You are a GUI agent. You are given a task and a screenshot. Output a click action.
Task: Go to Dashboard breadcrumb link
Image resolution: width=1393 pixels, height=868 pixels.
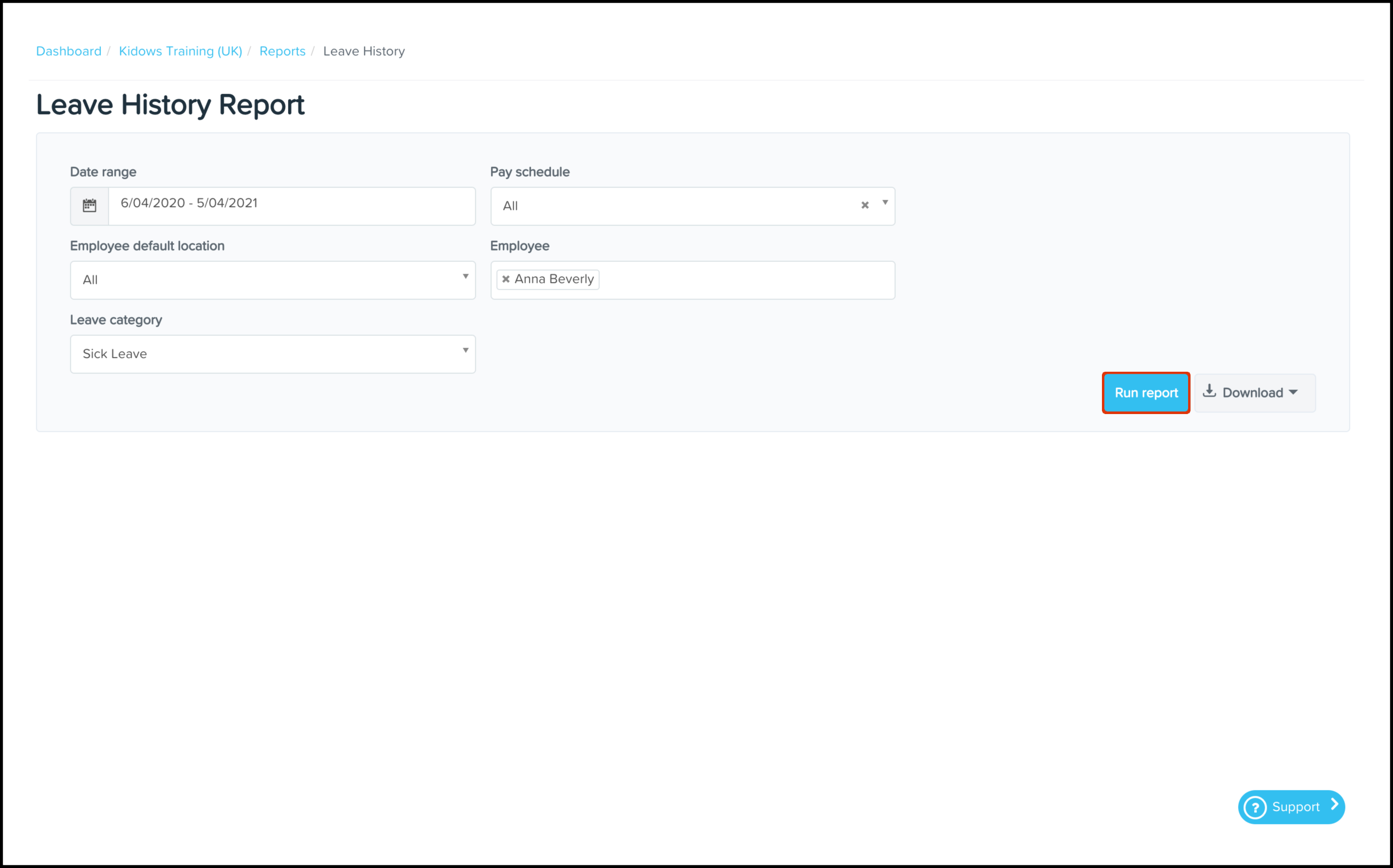(x=69, y=51)
